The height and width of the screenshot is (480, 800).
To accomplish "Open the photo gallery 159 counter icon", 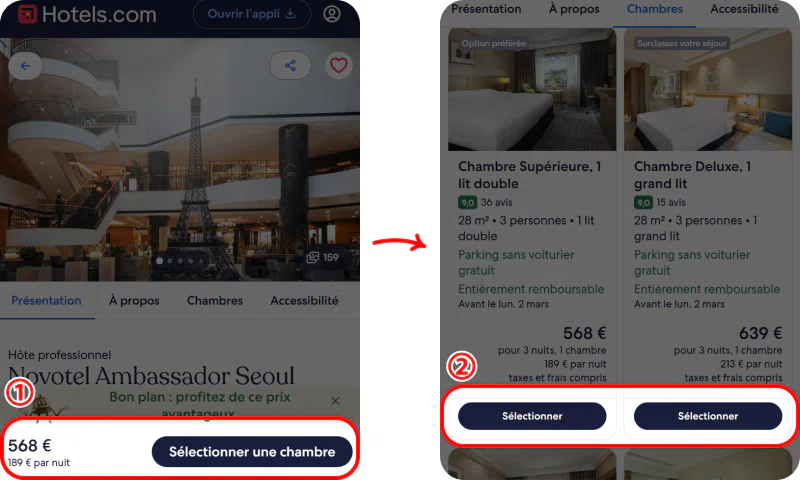I will coord(322,257).
